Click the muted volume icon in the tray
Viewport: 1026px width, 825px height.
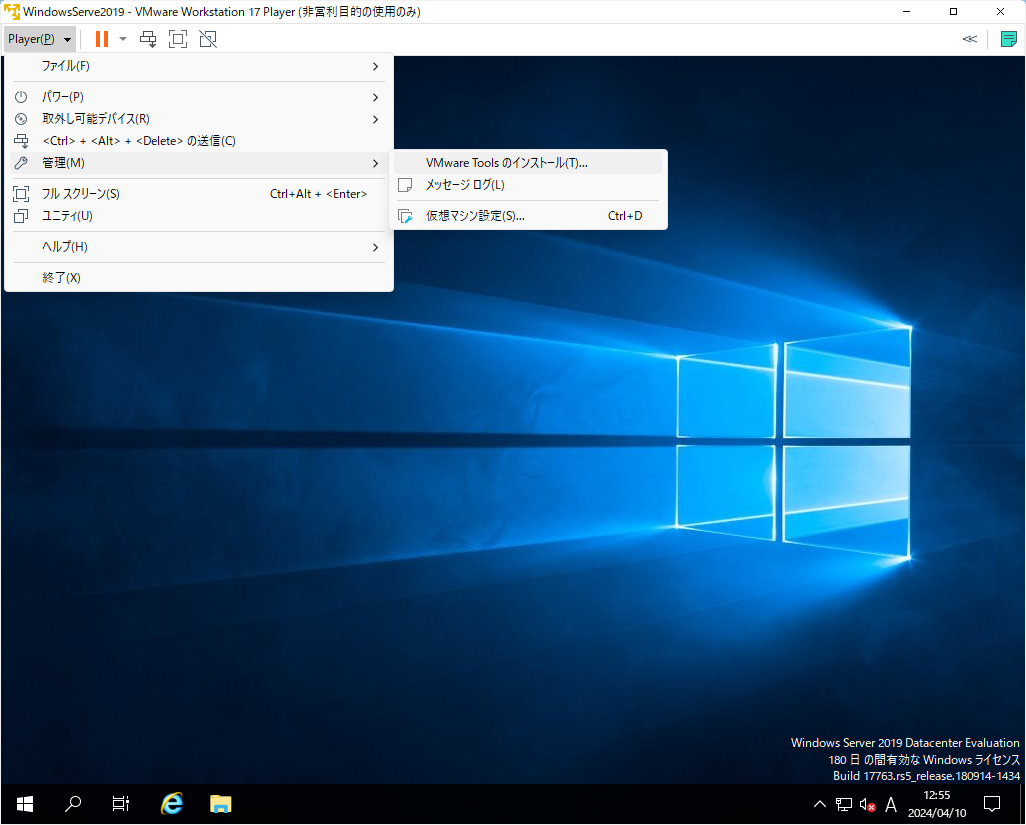coord(867,804)
